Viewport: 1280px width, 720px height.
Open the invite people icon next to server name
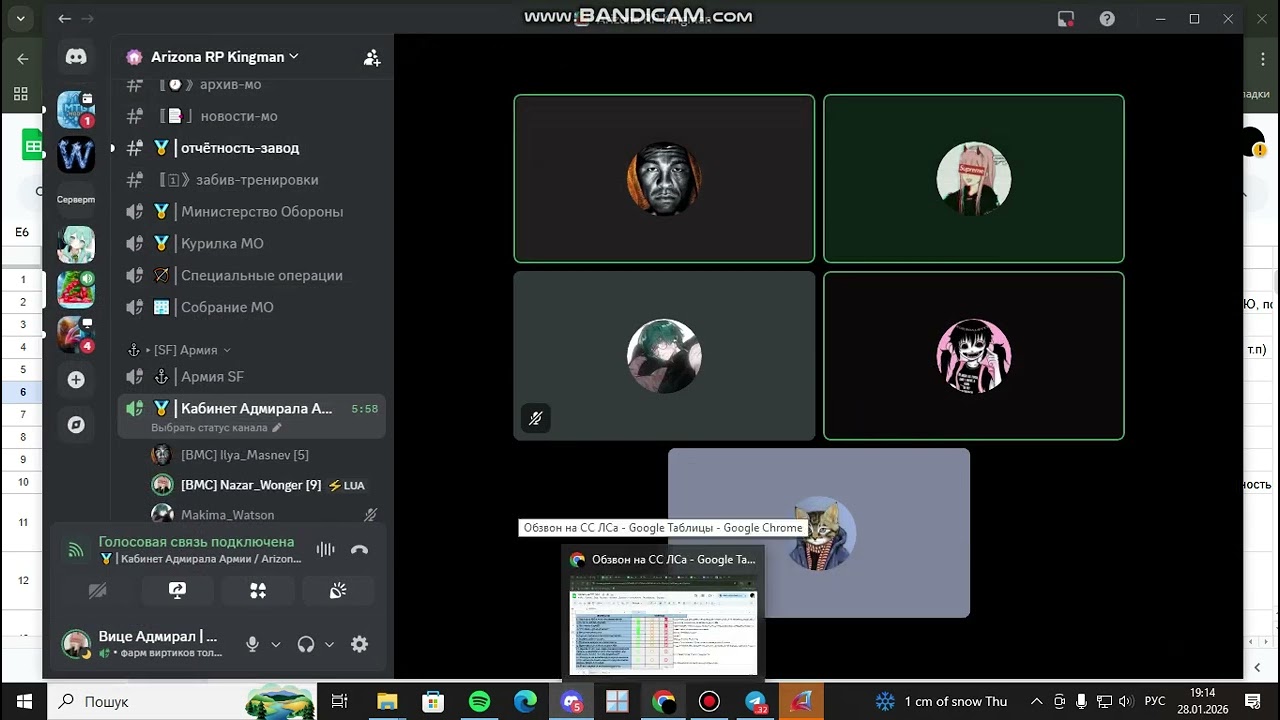pyautogui.click(x=372, y=58)
